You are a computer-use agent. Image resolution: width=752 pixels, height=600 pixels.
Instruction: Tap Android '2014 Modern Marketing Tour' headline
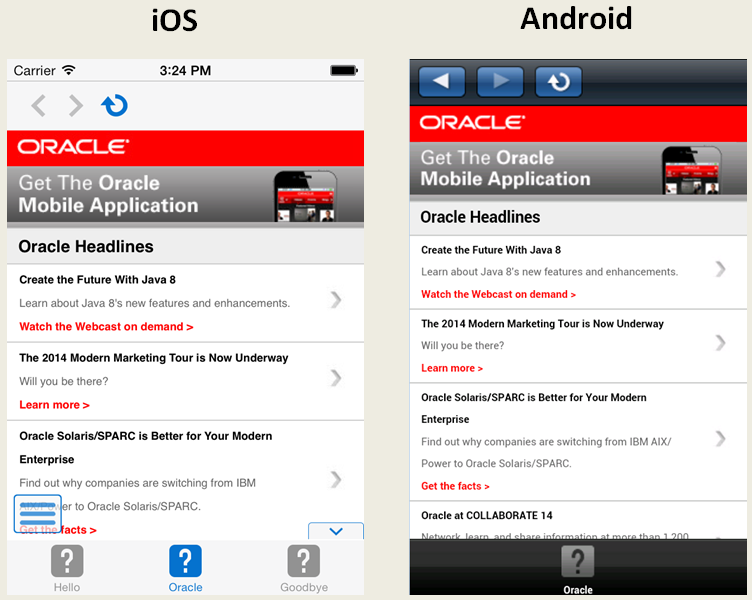[x=542, y=324]
